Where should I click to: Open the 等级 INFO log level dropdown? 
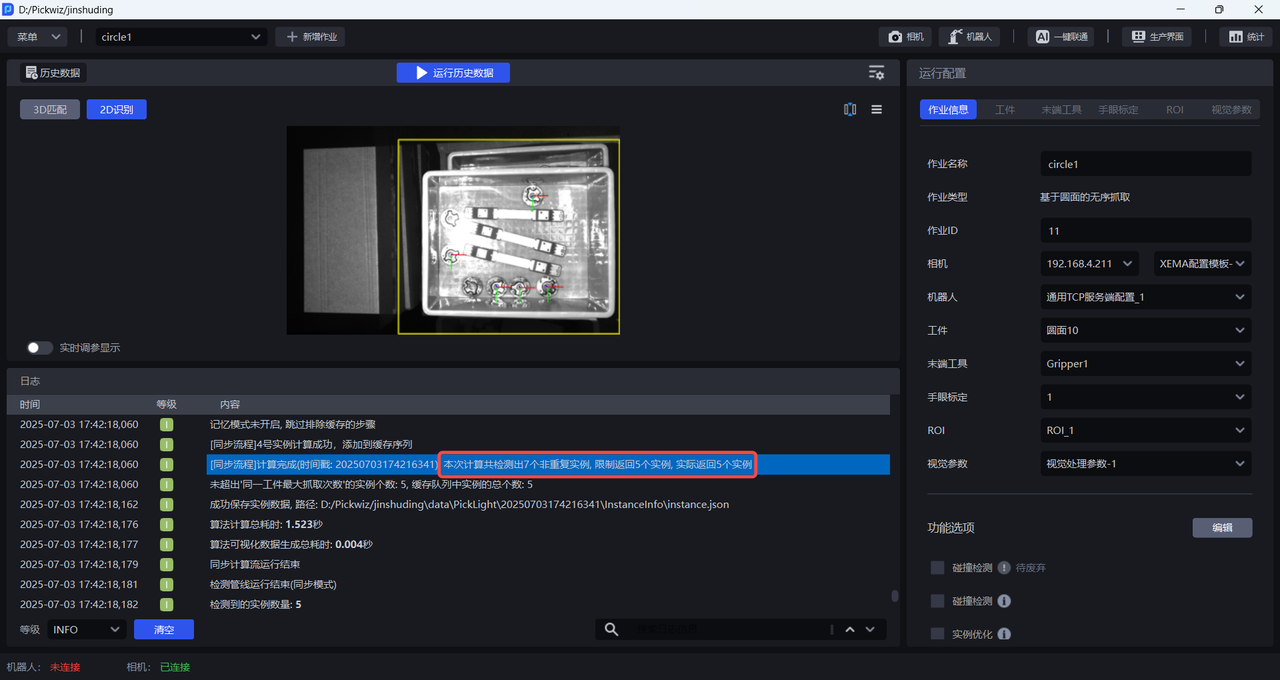click(x=86, y=629)
